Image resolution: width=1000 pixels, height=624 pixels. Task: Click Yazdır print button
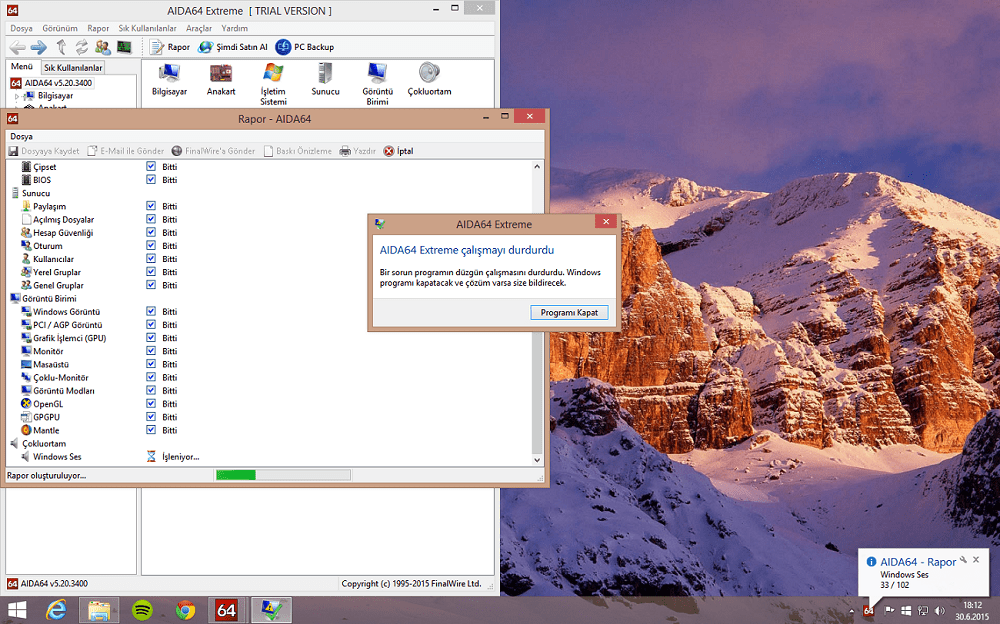tap(358, 151)
